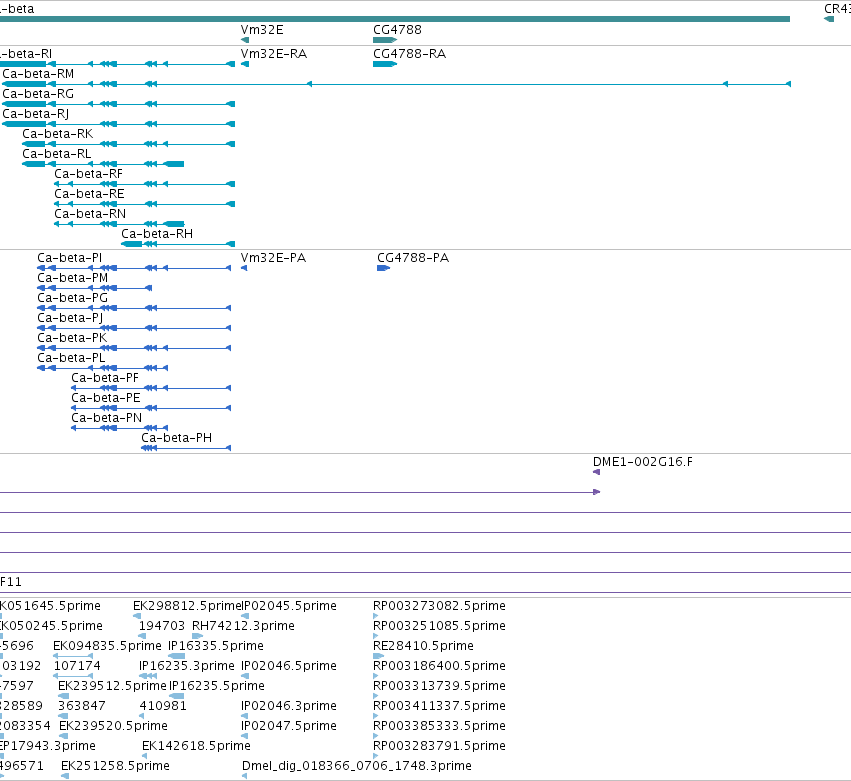
Task: Open the Vm32E-PA CDS label
Action: pyautogui.click(x=274, y=258)
